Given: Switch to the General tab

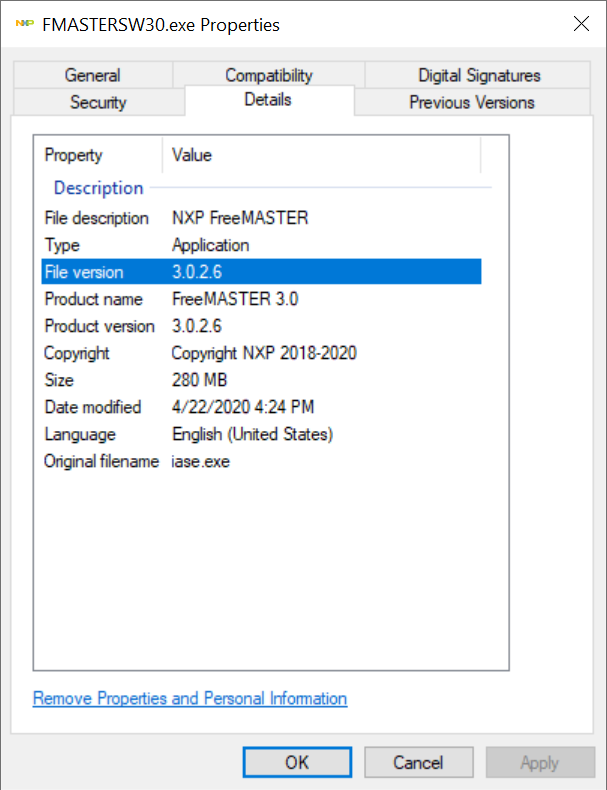Looking at the screenshot, I should [x=92, y=75].
